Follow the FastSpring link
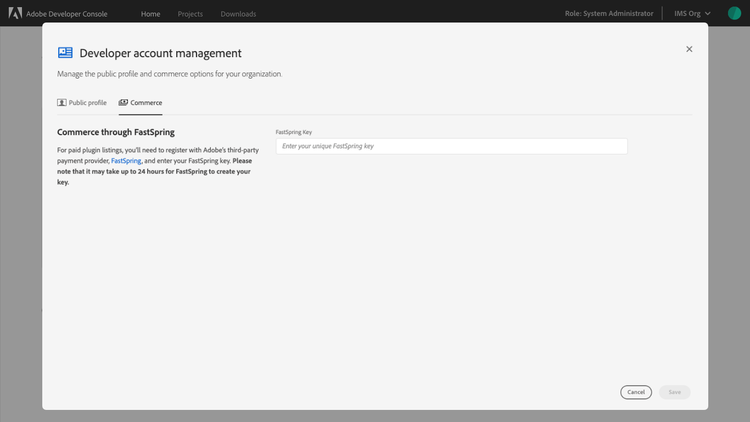Viewport: 750px width, 422px height. [x=126, y=161]
